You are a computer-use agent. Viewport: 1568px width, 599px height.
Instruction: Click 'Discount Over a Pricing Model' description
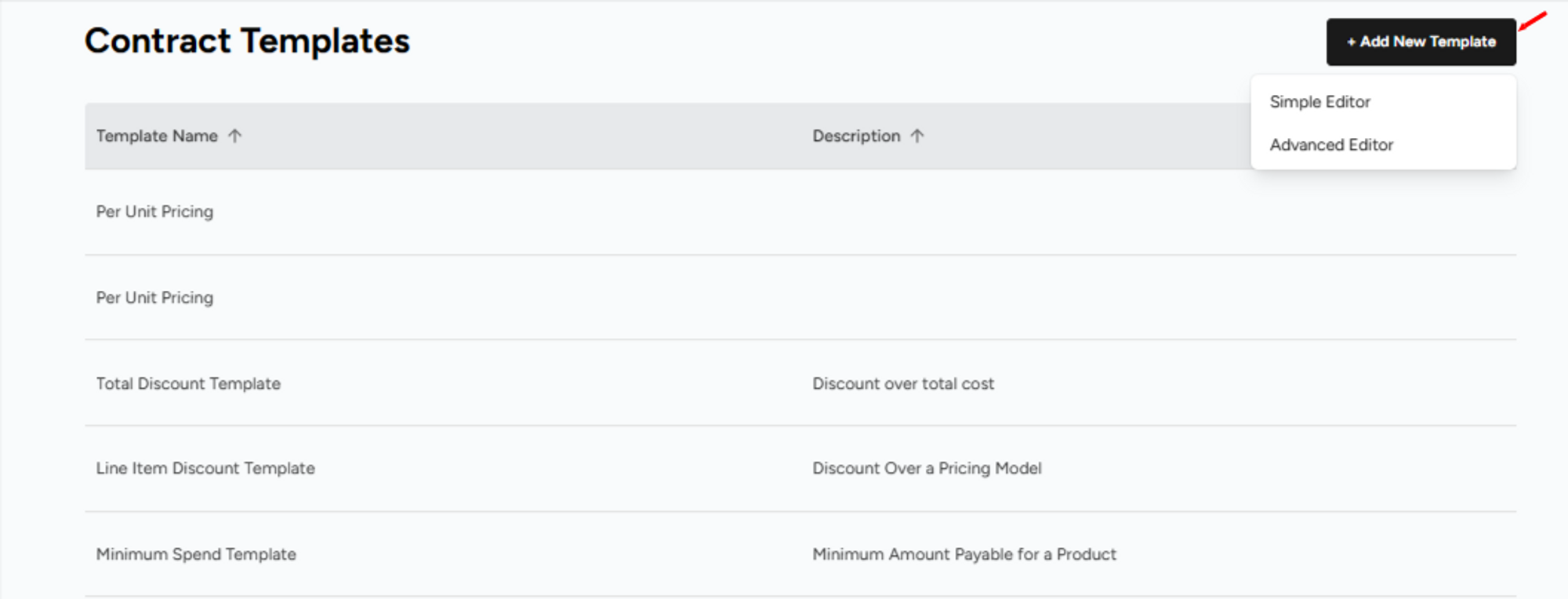927,468
